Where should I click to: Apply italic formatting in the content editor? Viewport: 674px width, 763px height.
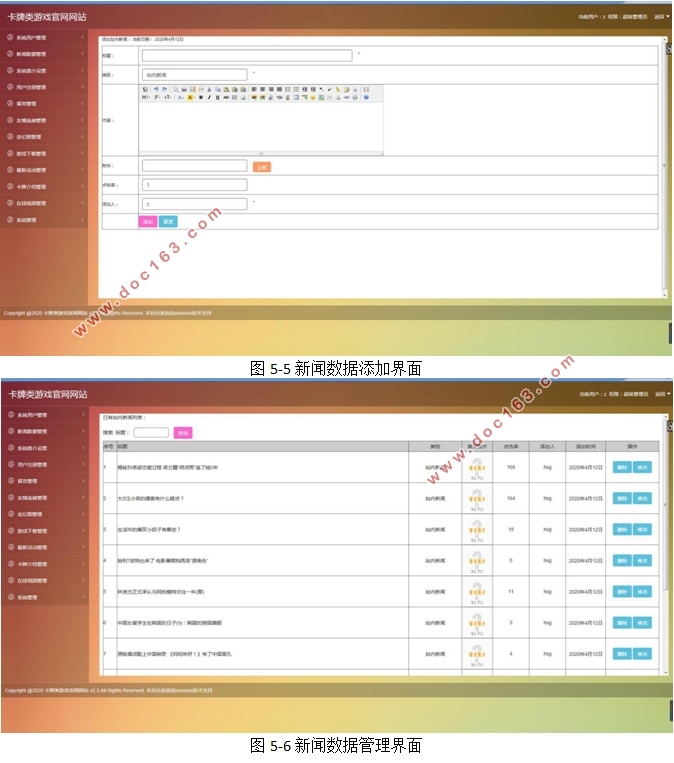coord(208,98)
